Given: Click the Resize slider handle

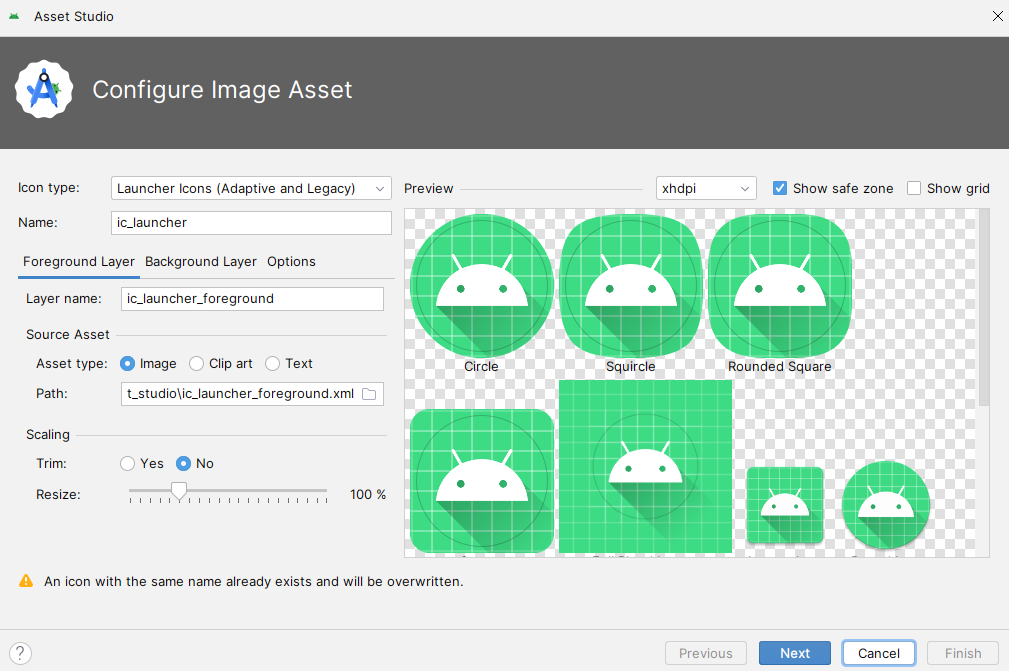Looking at the screenshot, I should pyautogui.click(x=179, y=492).
